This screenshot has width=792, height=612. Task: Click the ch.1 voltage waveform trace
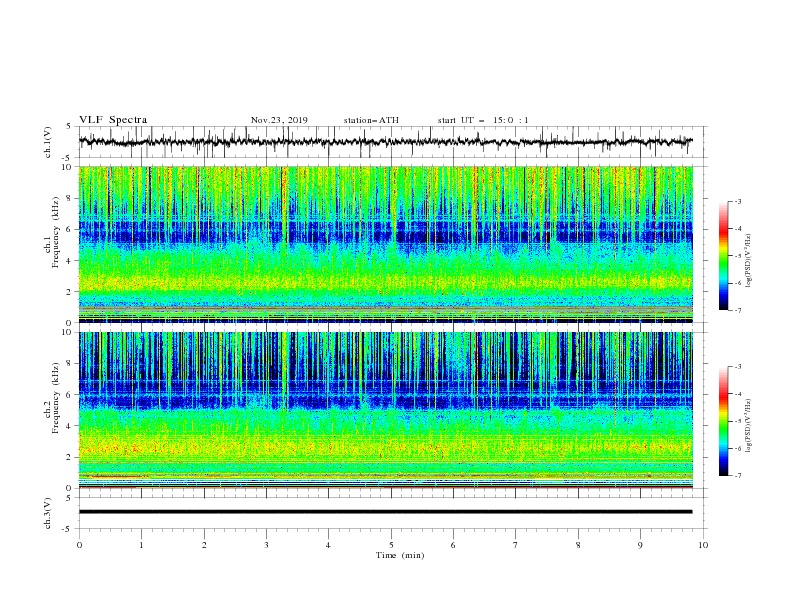click(385, 142)
